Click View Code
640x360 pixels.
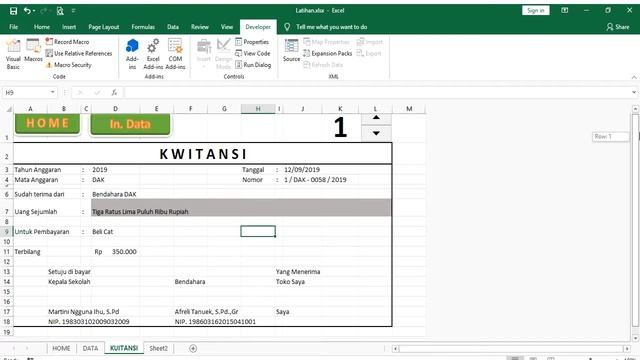pos(253,53)
